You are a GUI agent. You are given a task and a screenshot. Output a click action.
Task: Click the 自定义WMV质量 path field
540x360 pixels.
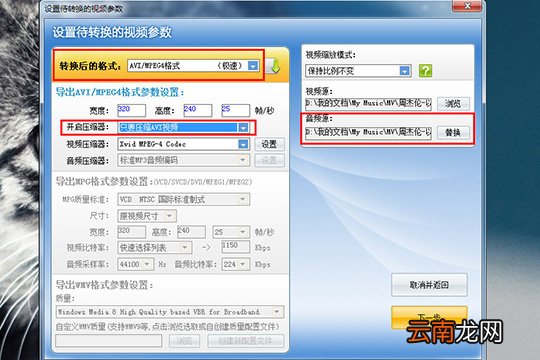pyautogui.click(x=108, y=341)
